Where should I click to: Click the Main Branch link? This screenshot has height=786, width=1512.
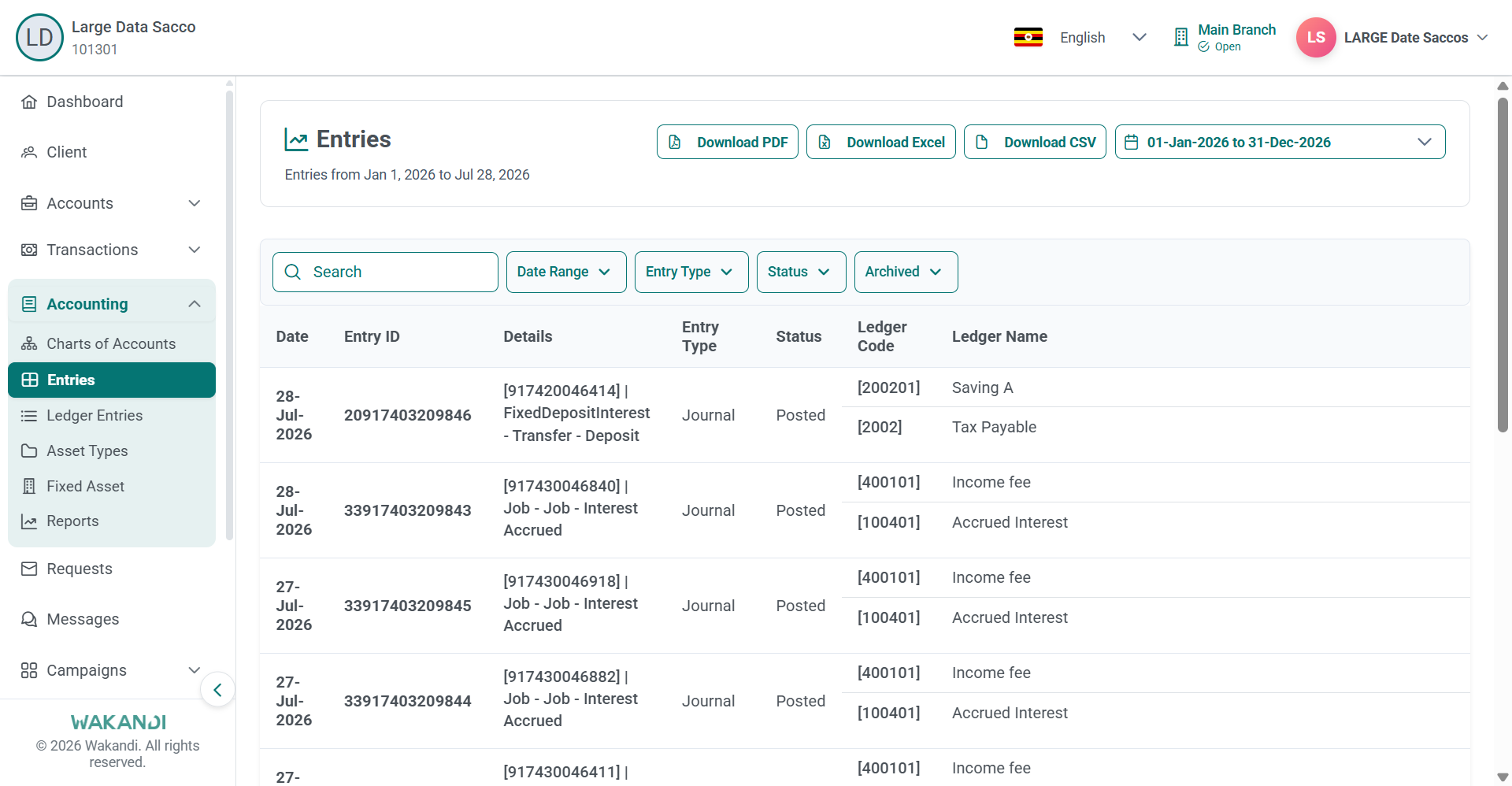coord(1236,30)
